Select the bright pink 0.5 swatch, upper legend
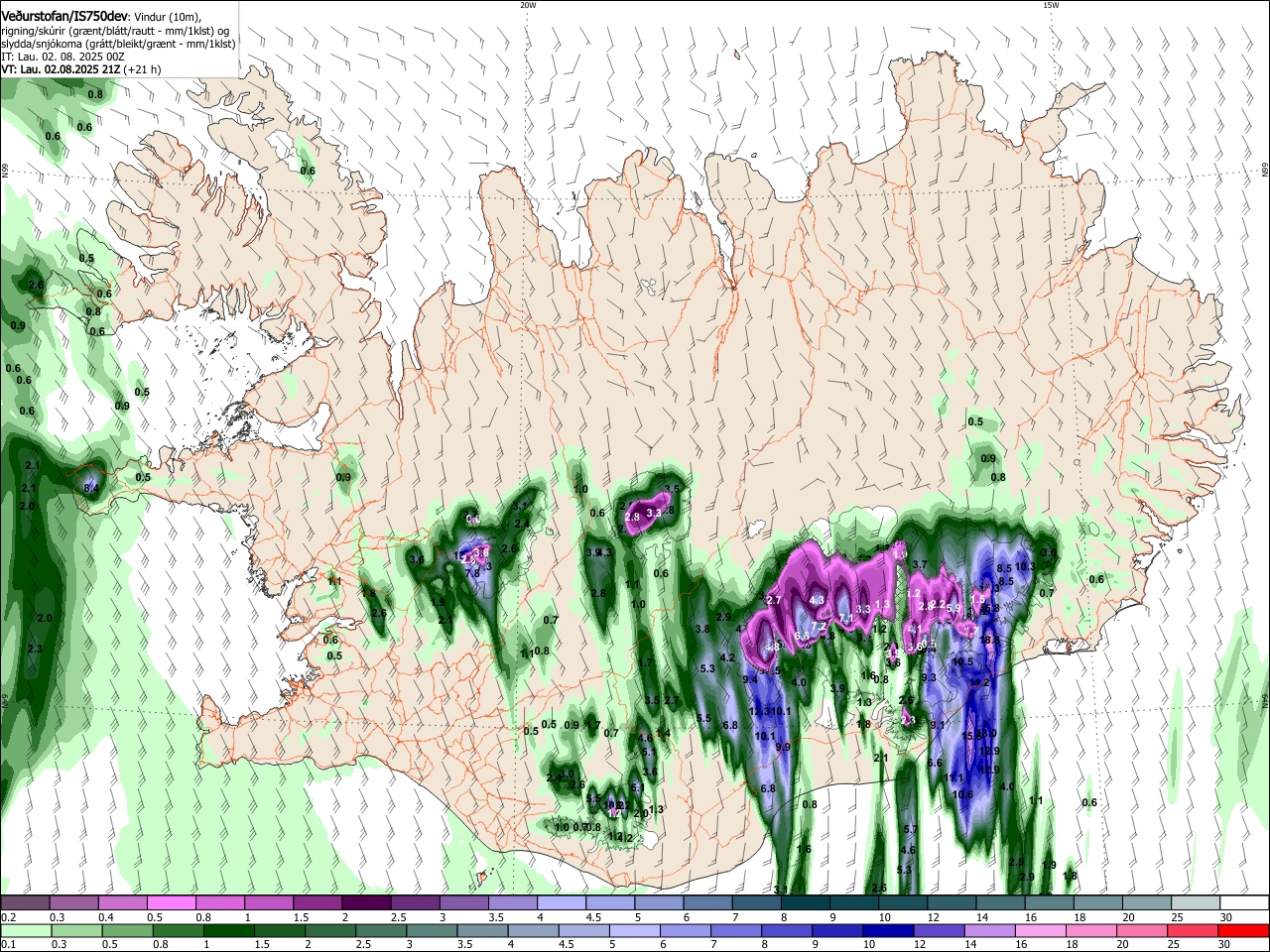This screenshot has height=952, width=1270. click(171, 903)
